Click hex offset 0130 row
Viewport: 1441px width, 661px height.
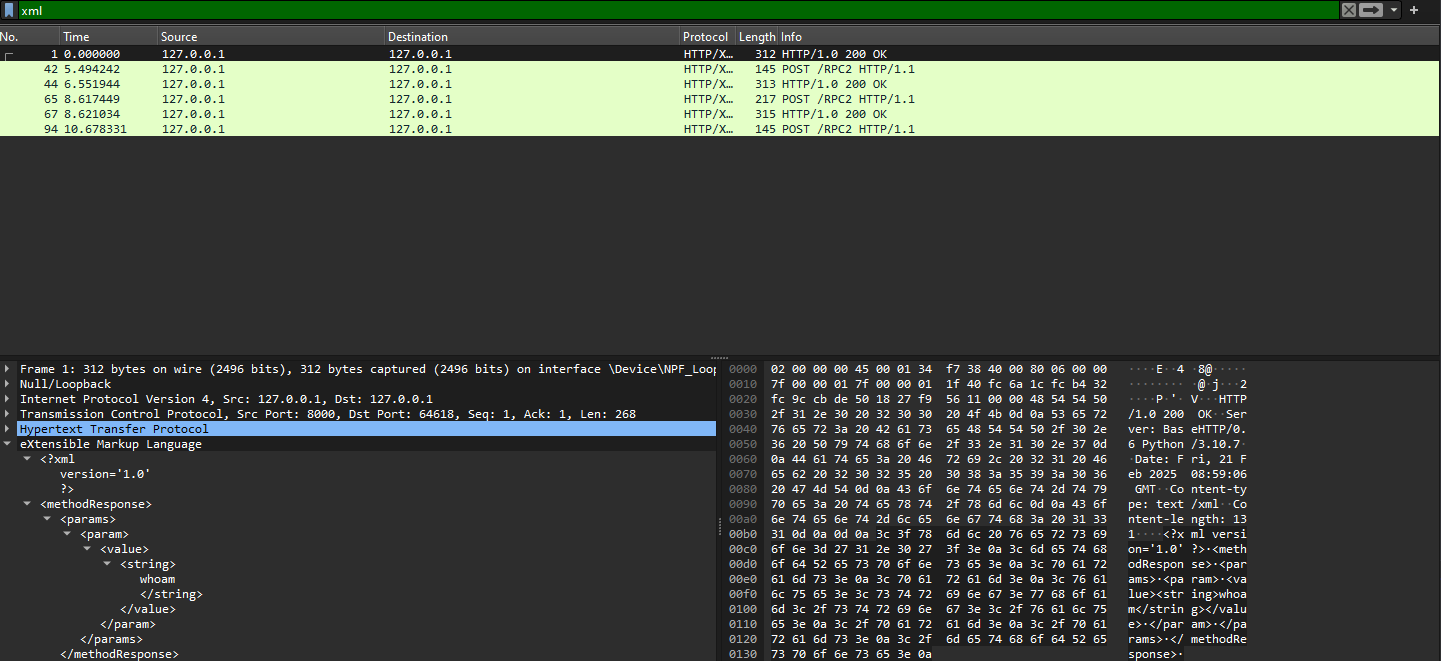(744, 654)
